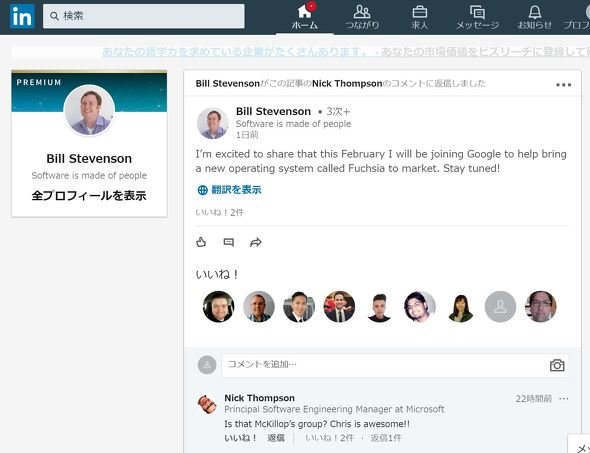
Task: Click the second liker avatar, bald man
Action: coord(259,307)
